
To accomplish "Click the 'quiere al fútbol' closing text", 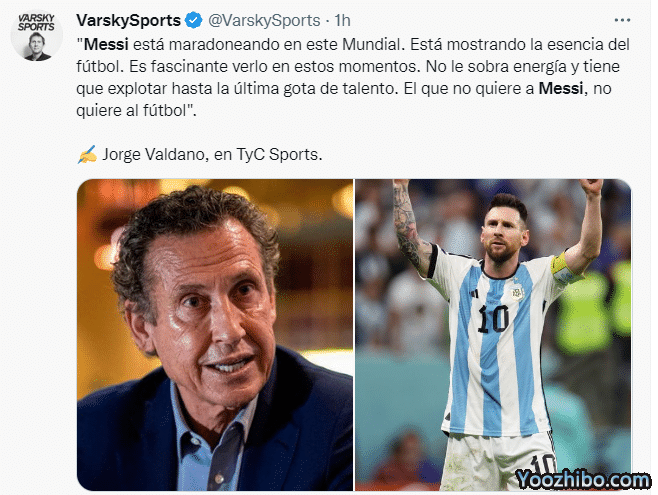I will point(136,111).
